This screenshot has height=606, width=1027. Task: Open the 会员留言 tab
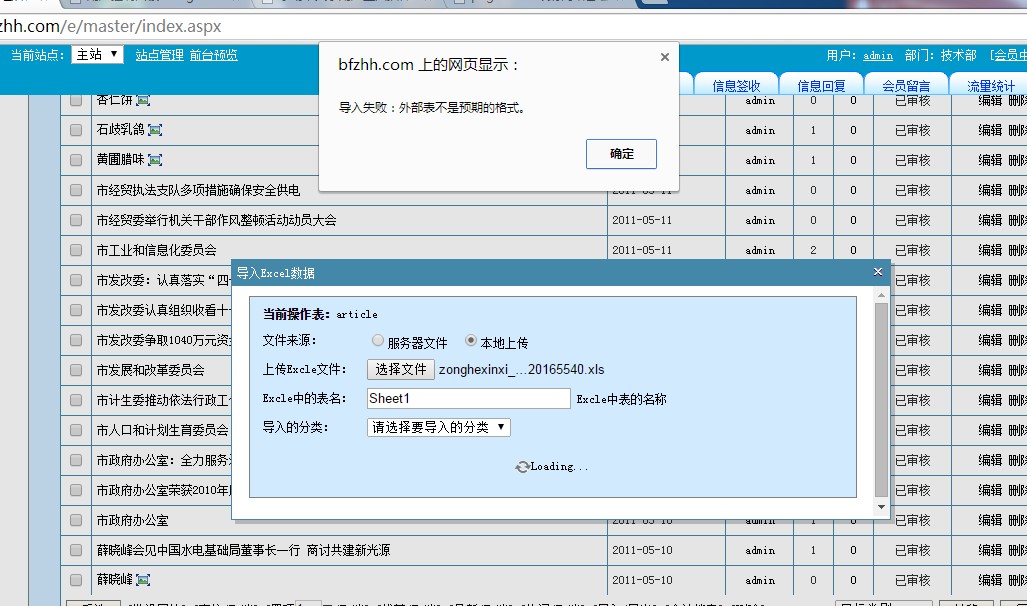[x=906, y=86]
